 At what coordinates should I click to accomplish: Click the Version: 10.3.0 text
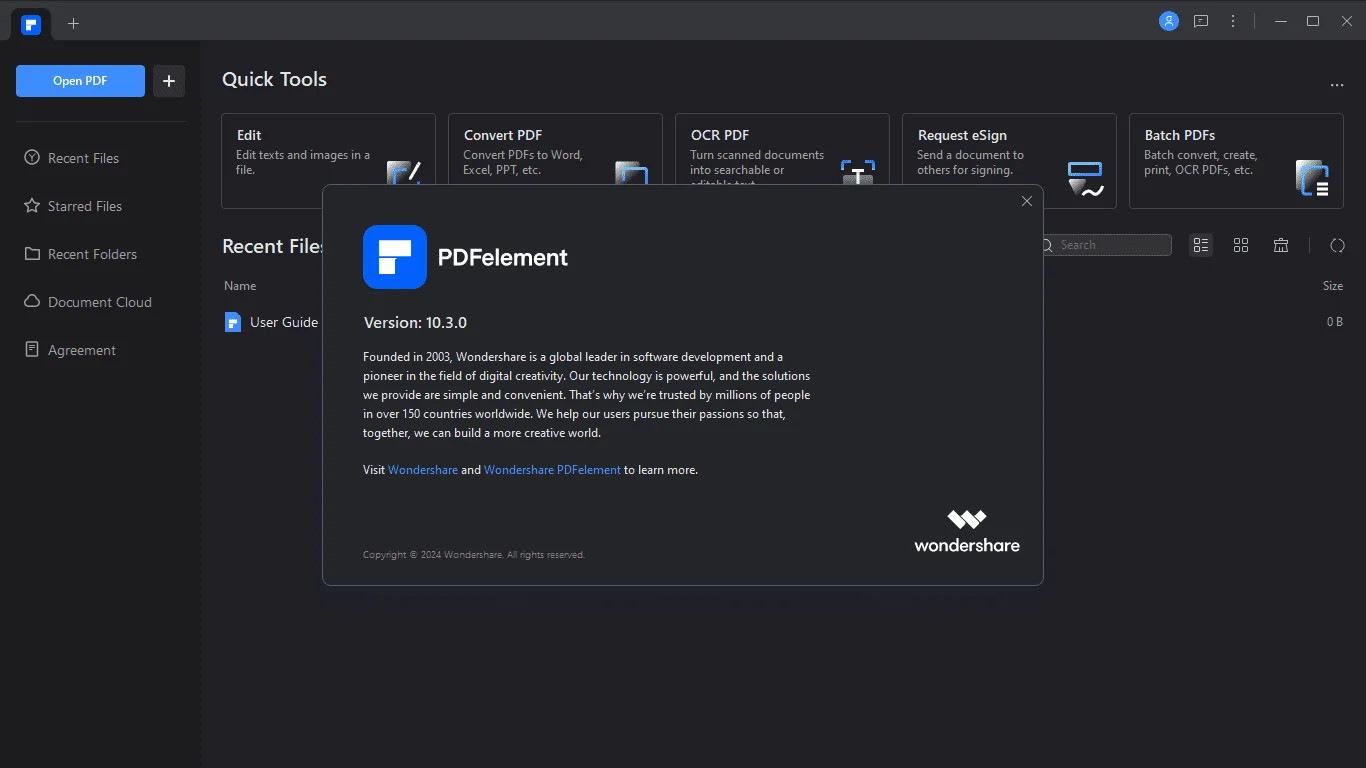tap(415, 323)
